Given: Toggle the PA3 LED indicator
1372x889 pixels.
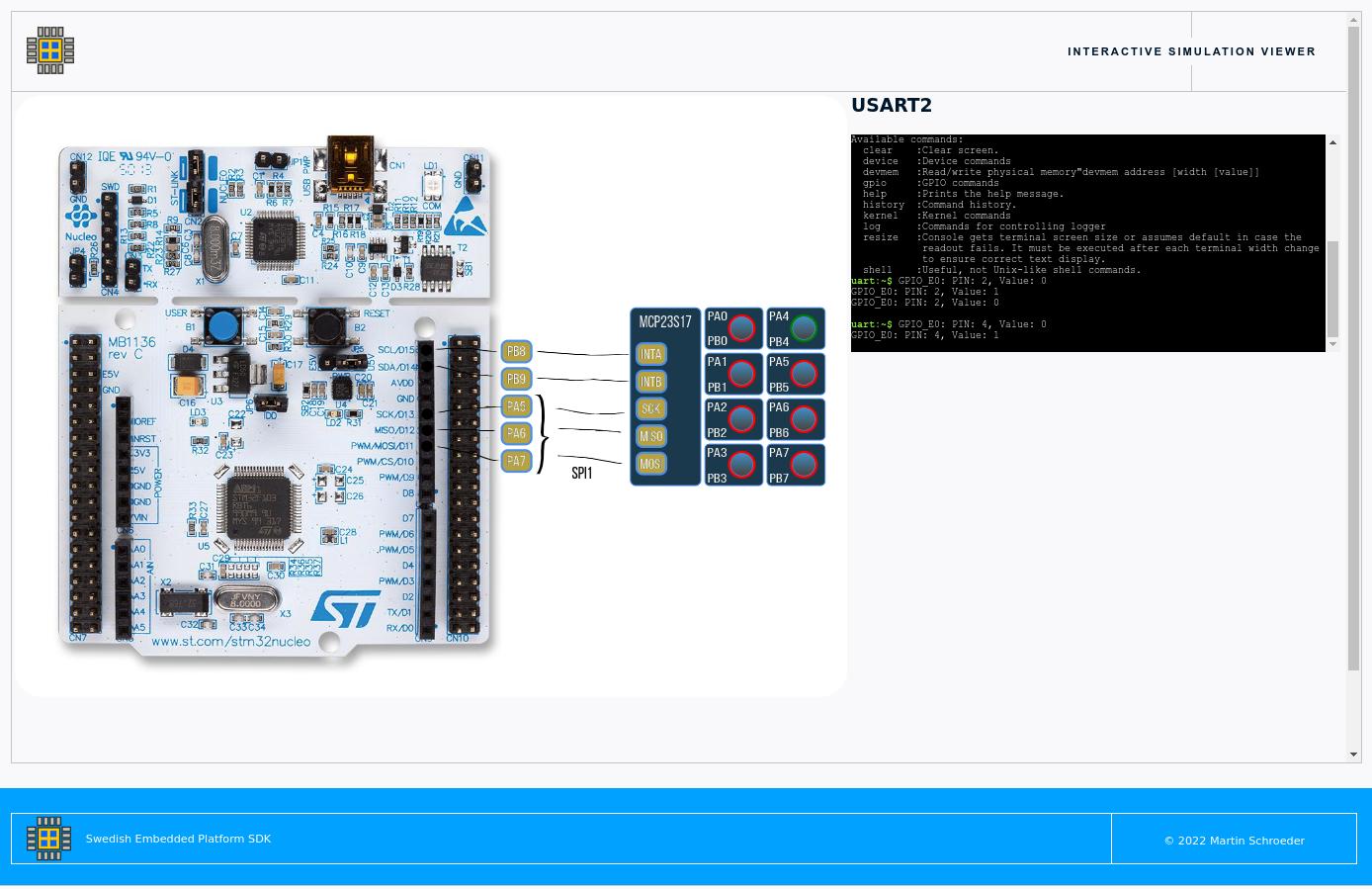Looking at the screenshot, I should click(x=741, y=465).
